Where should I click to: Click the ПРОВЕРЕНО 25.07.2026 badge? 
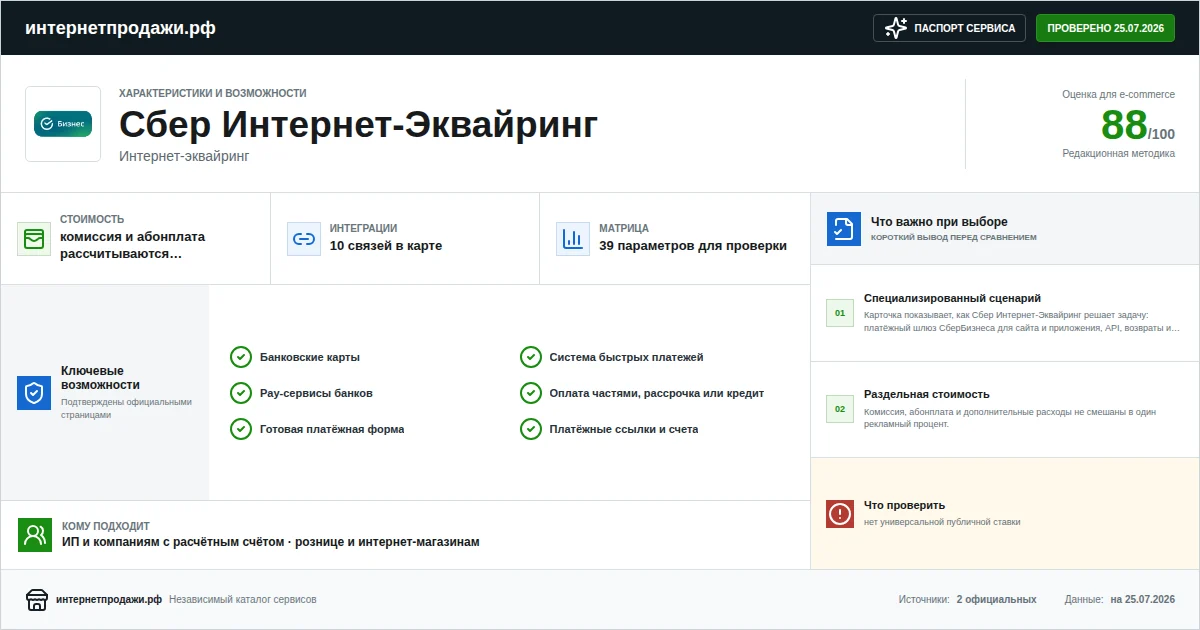point(1105,28)
